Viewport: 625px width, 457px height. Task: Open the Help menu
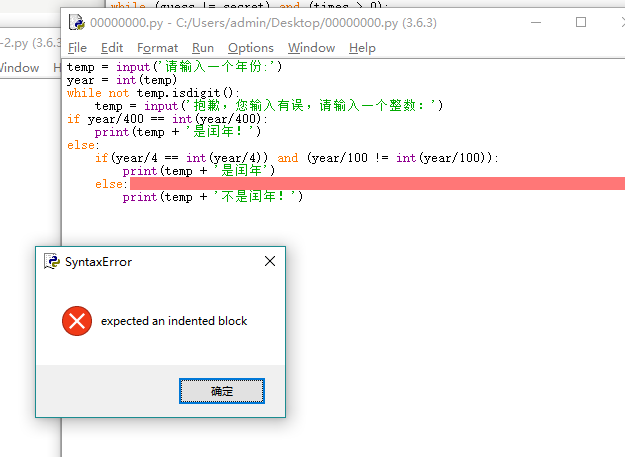point(362,48)
